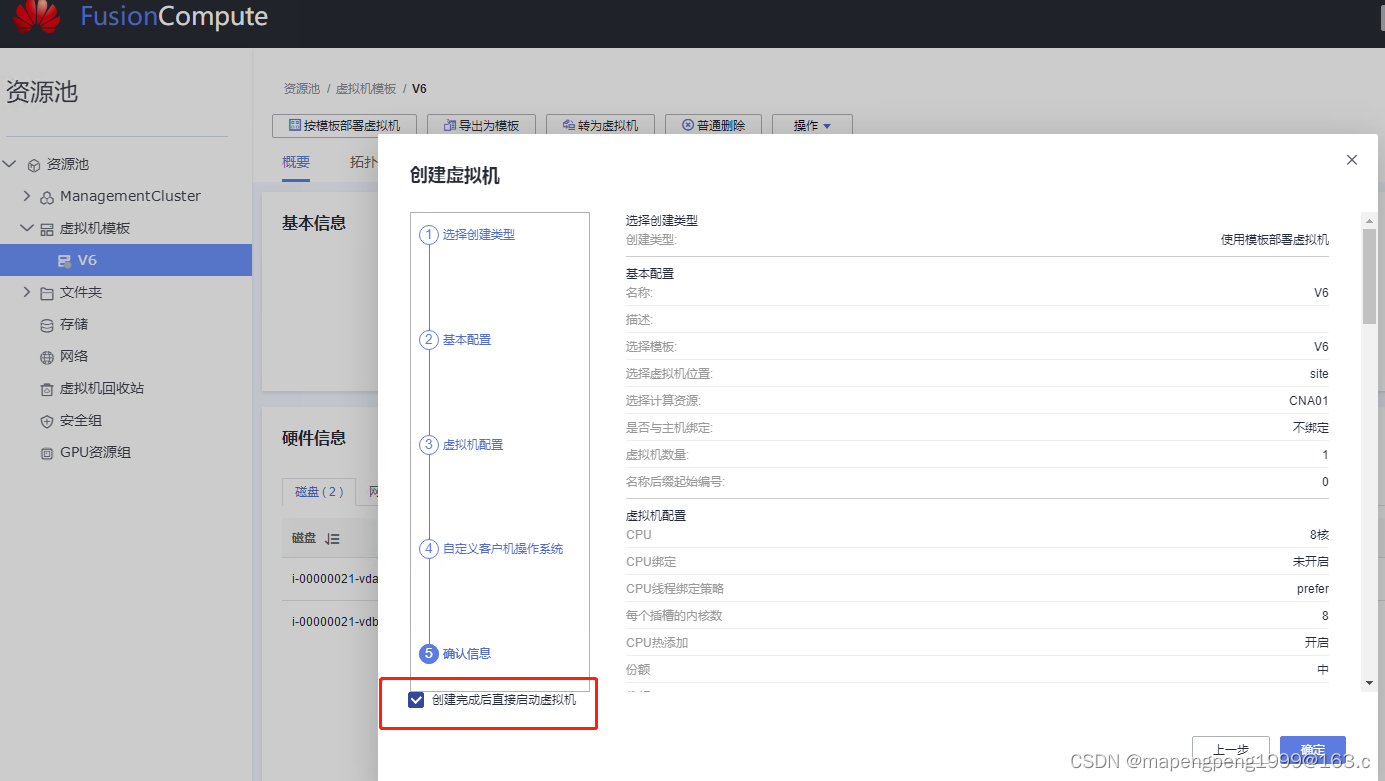Click the sort icon next to 磁盘 column

[333, 539]
